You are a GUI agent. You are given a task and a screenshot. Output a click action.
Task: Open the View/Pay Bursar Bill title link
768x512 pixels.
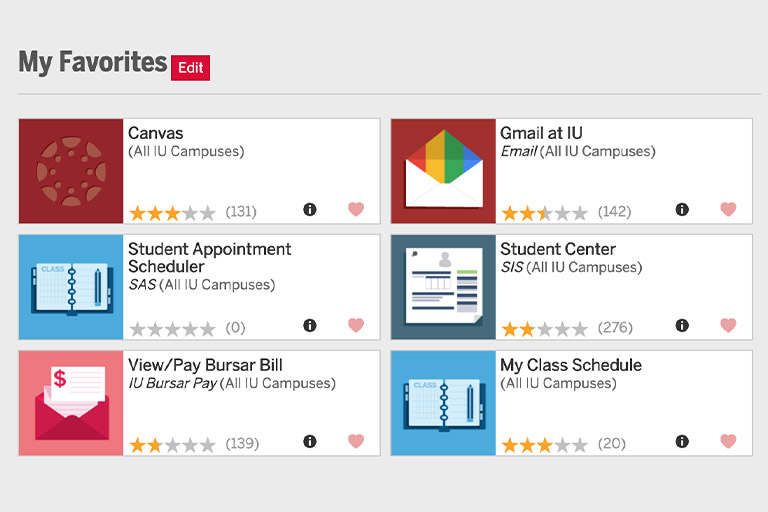tap(205, 365)
